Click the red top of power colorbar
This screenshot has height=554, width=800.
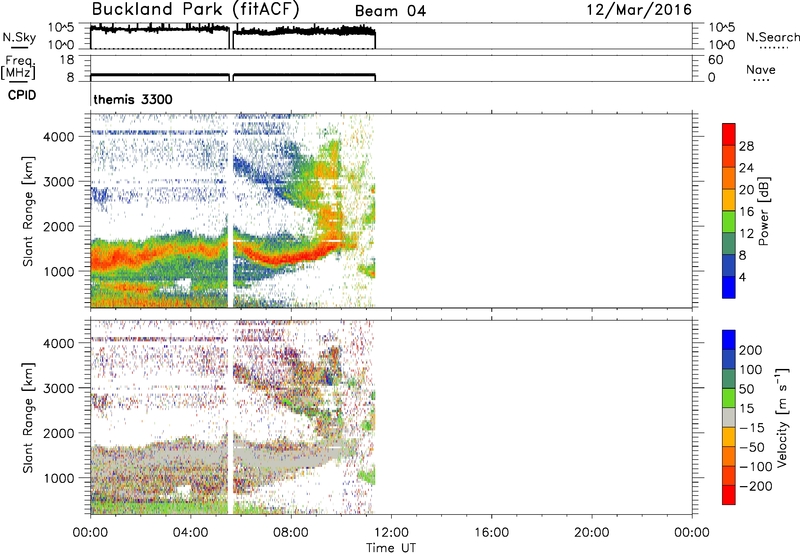pyautogui.click(x=729, y=134)
